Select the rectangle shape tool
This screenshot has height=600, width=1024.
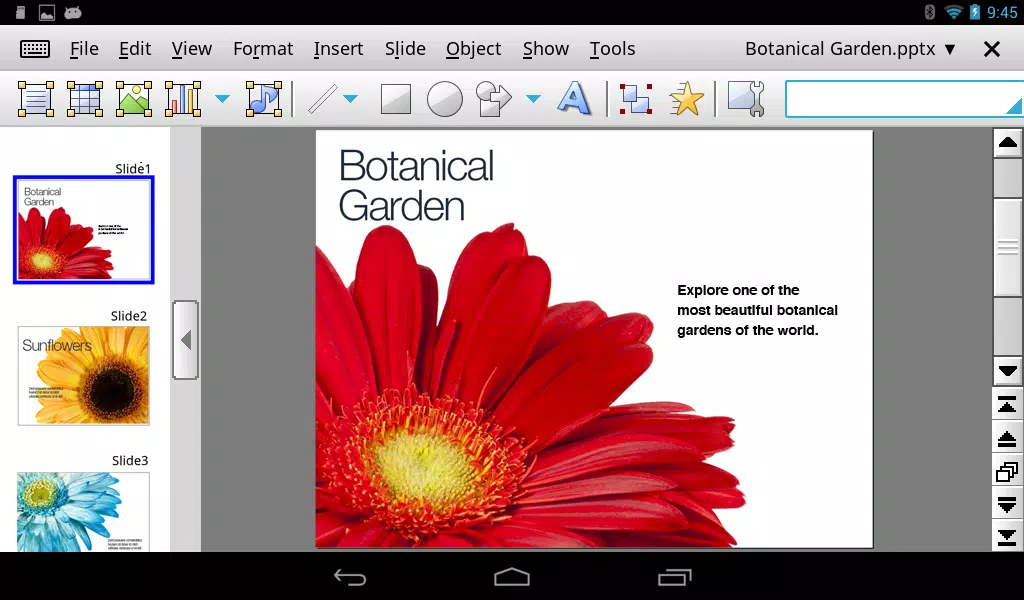coord(396,99)
